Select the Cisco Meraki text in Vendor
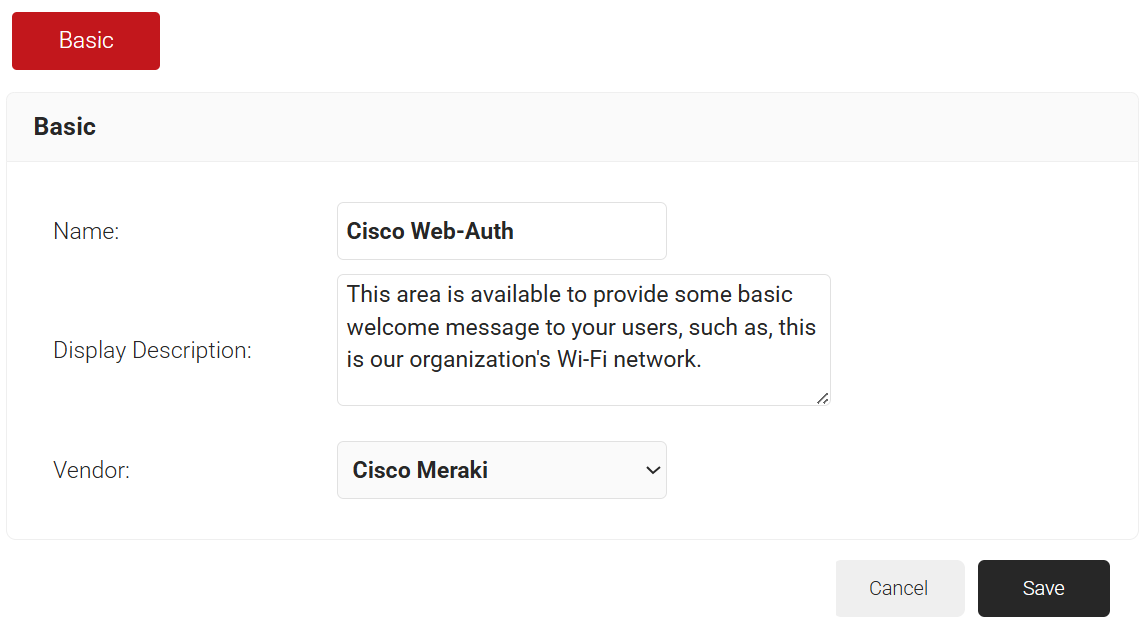1144x634 pixels. tap(420, 470)
